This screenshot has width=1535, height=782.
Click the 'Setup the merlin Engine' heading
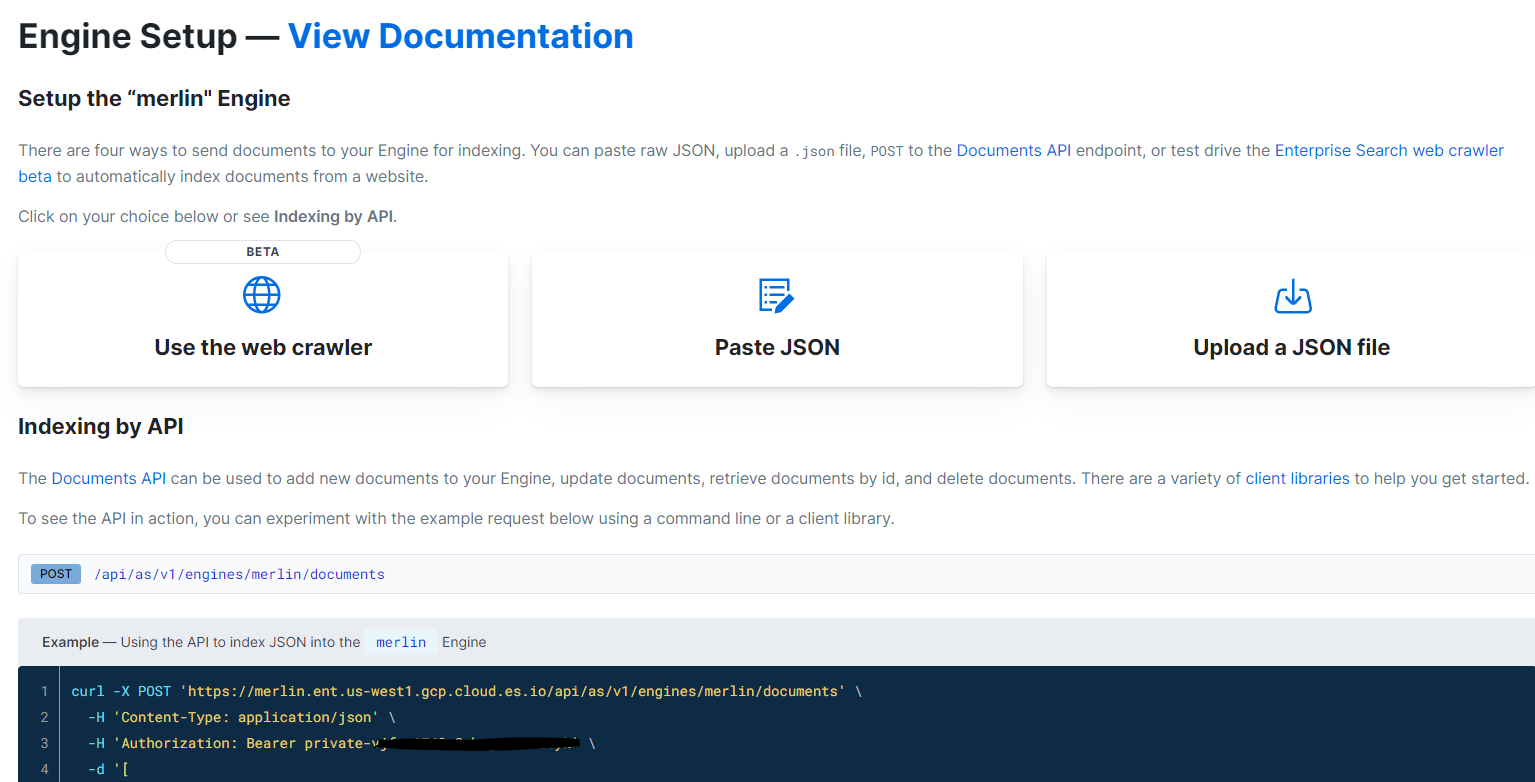click(154, 98)
